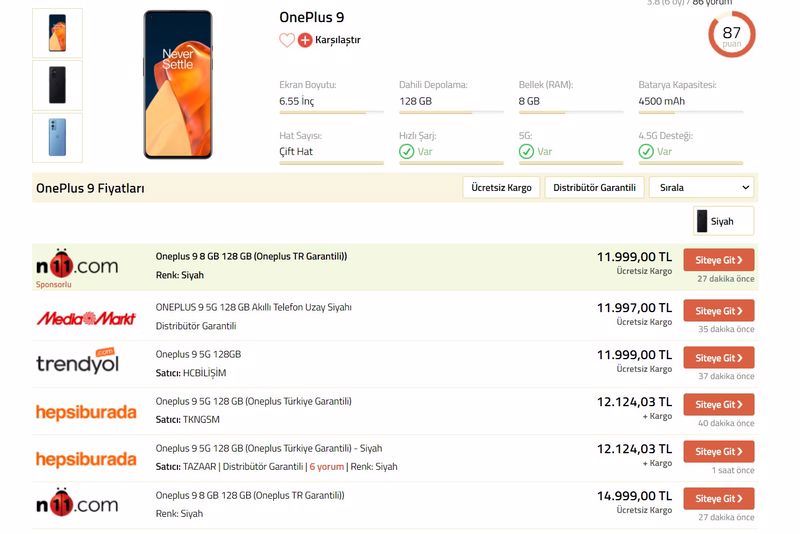800x534 pixels.
Task: Click the red plus Karşılaştır icon
Action: coord(305,40)
